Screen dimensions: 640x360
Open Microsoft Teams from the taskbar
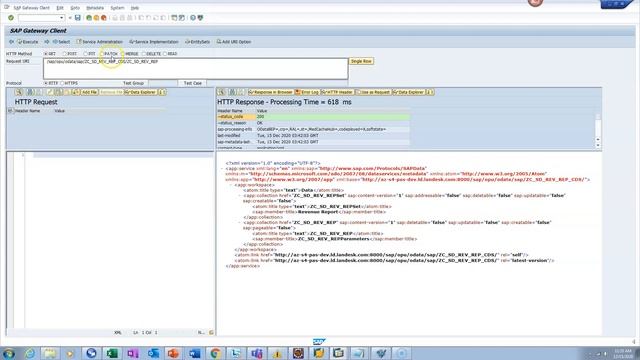point(257,353)
